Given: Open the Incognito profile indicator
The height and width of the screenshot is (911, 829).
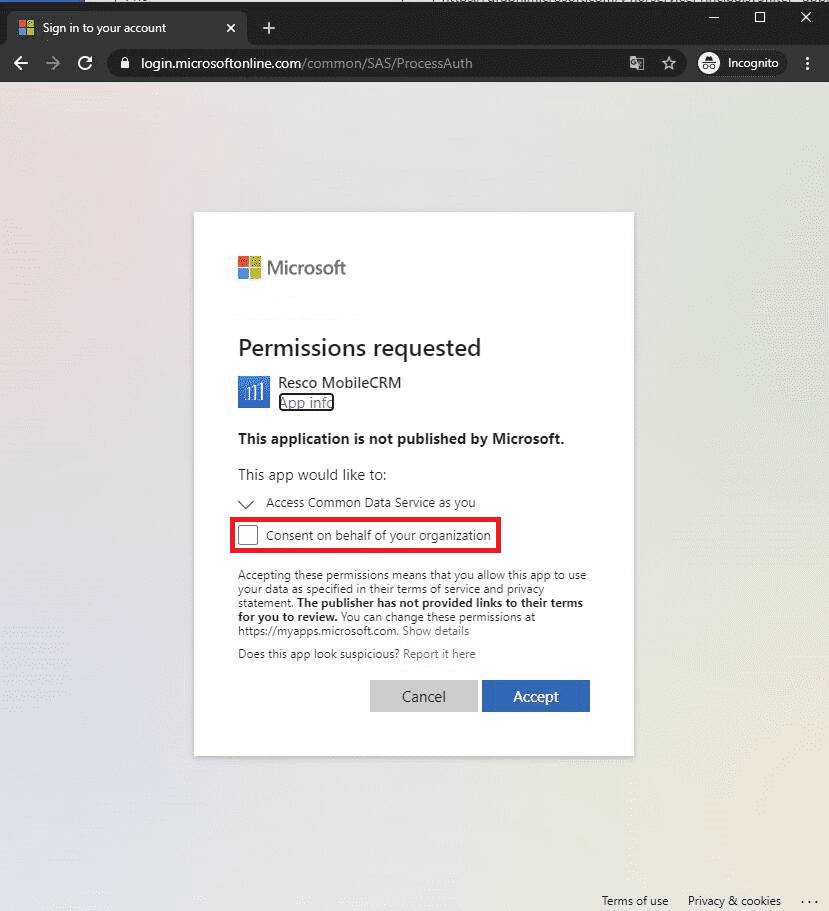Looking at the screenshot, I should (740, 63).
